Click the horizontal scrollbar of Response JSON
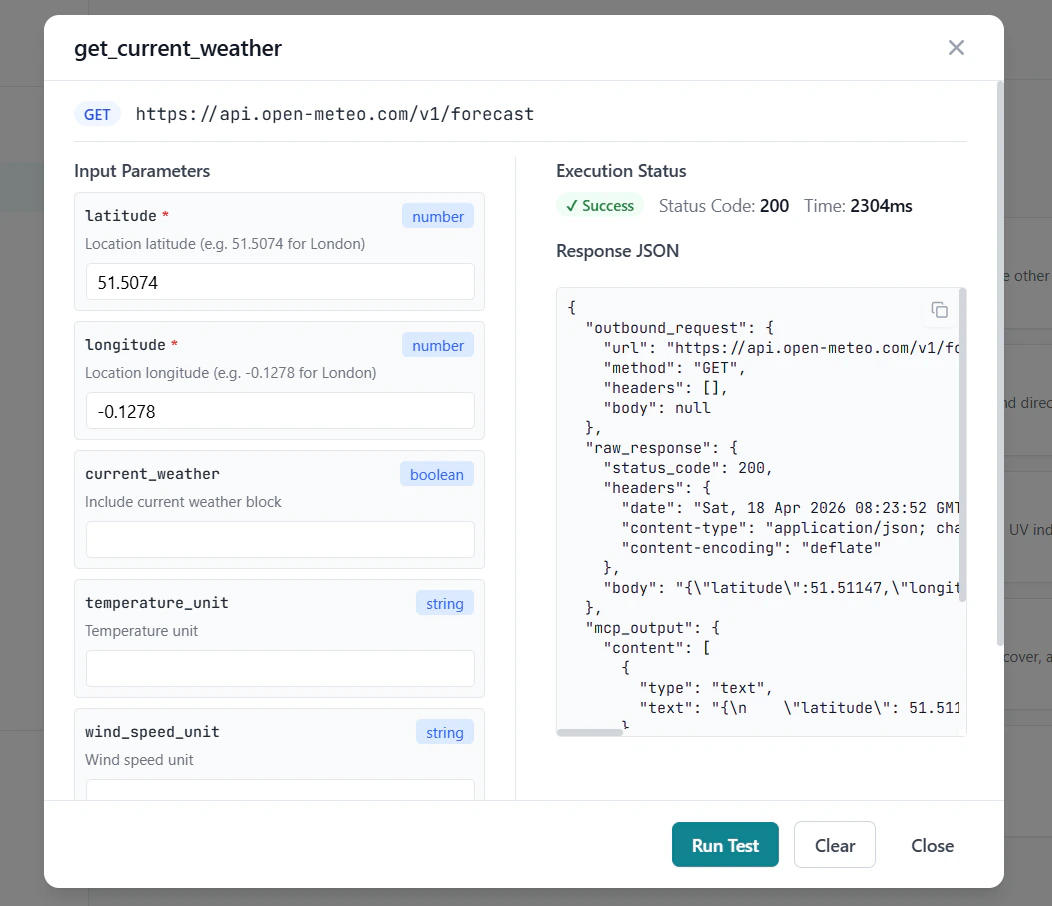The height and width of the screenshot is (906, 1052). [x=590, y=732]
